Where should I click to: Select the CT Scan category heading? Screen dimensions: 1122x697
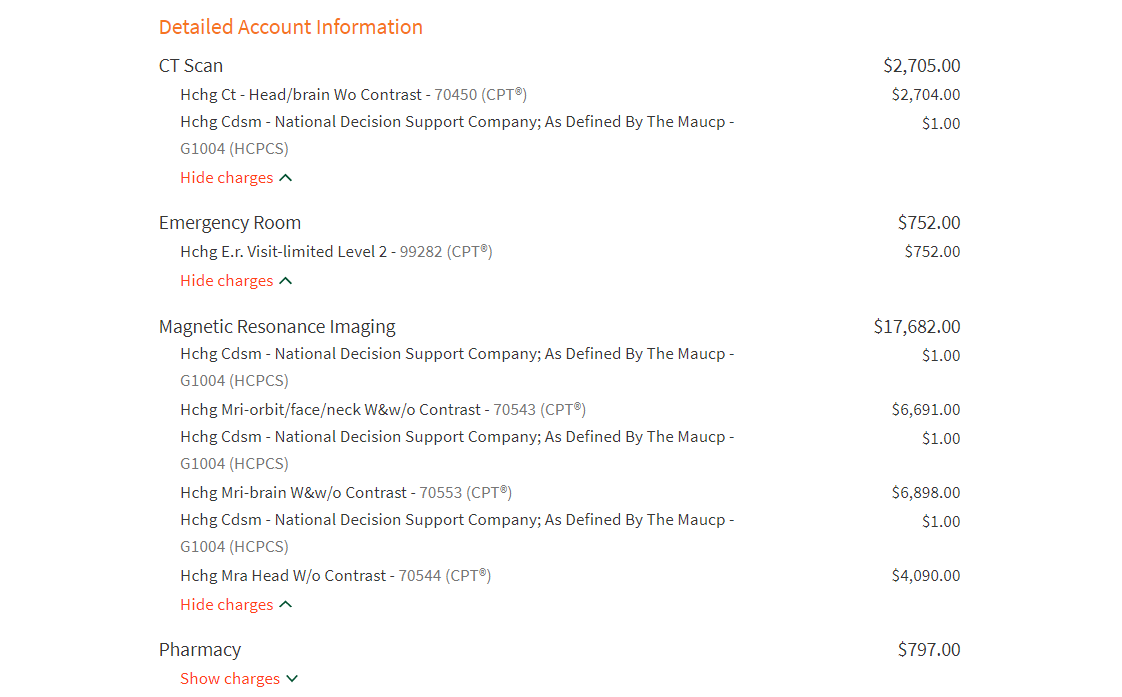[x=191, y=66]
